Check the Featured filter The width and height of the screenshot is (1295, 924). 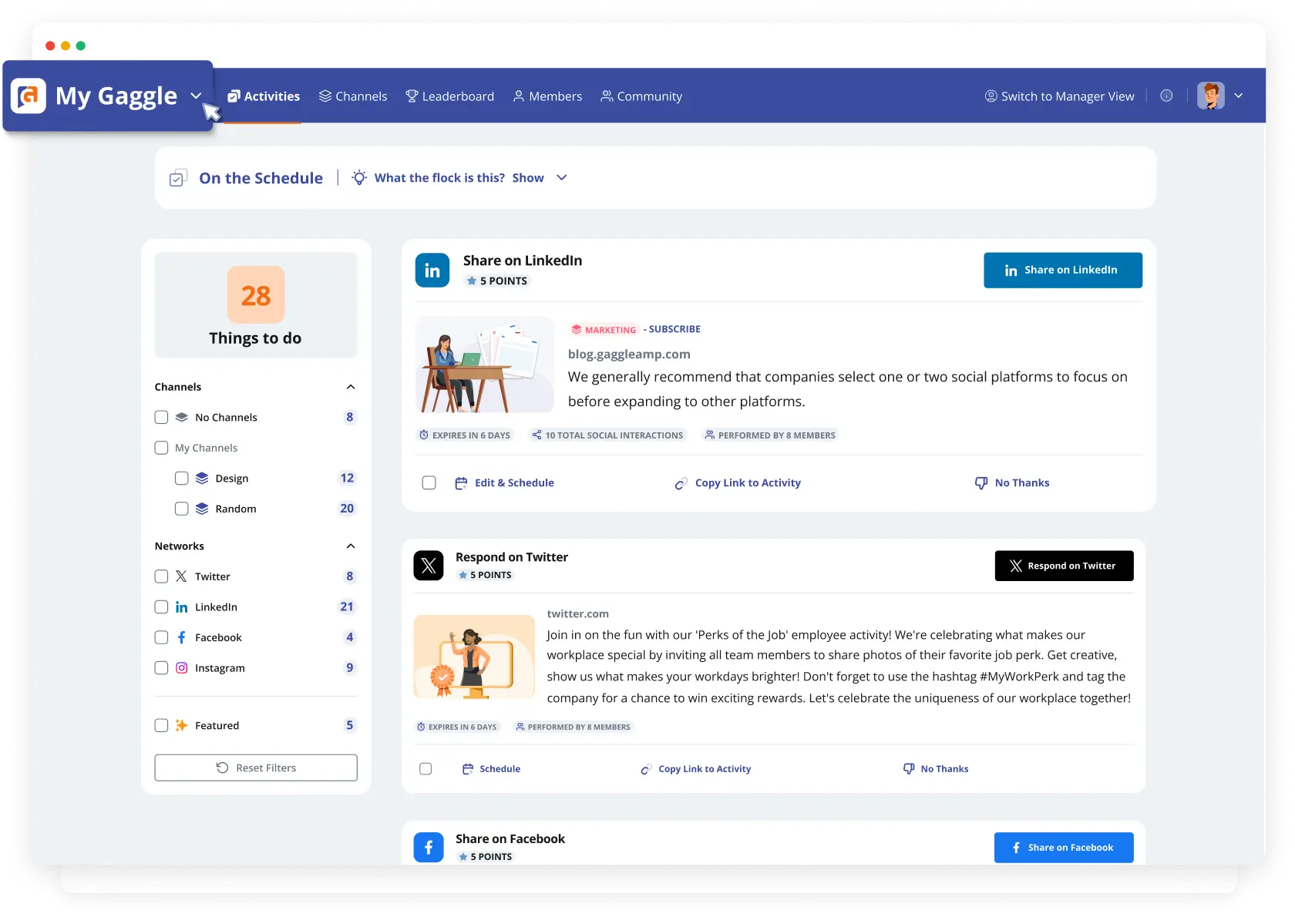point(161,725)
